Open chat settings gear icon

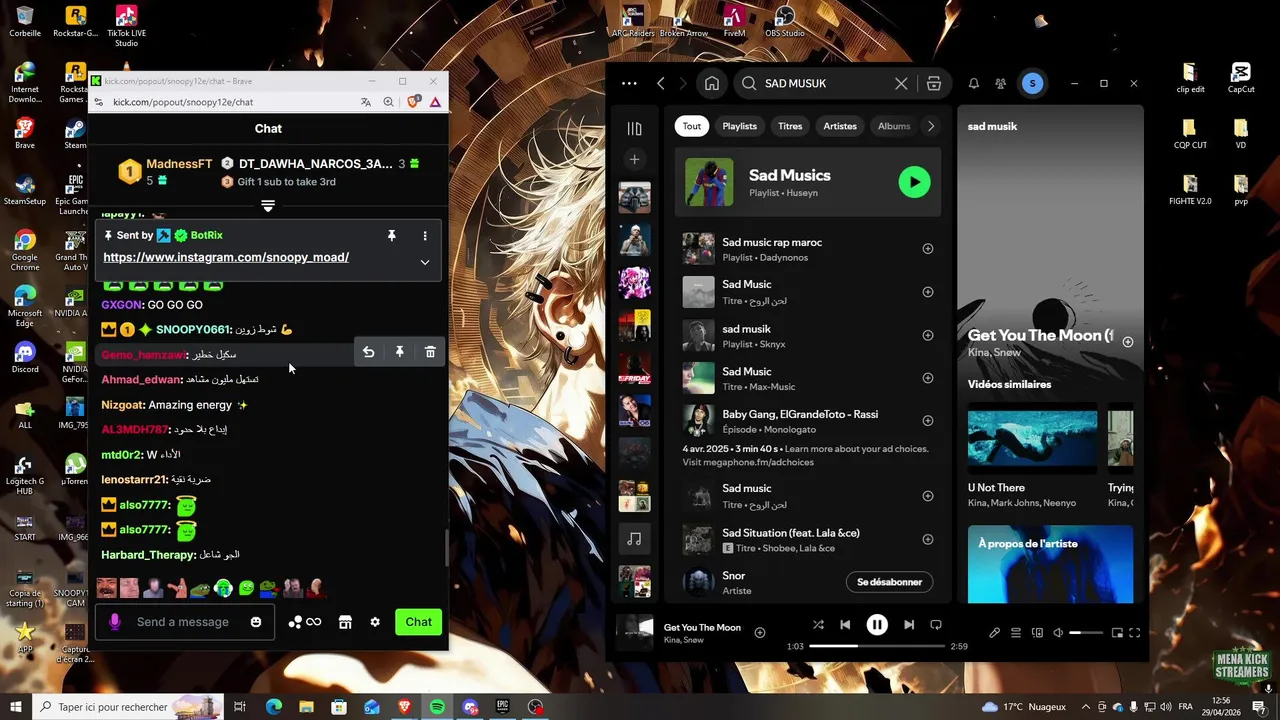tap(375, 622)
